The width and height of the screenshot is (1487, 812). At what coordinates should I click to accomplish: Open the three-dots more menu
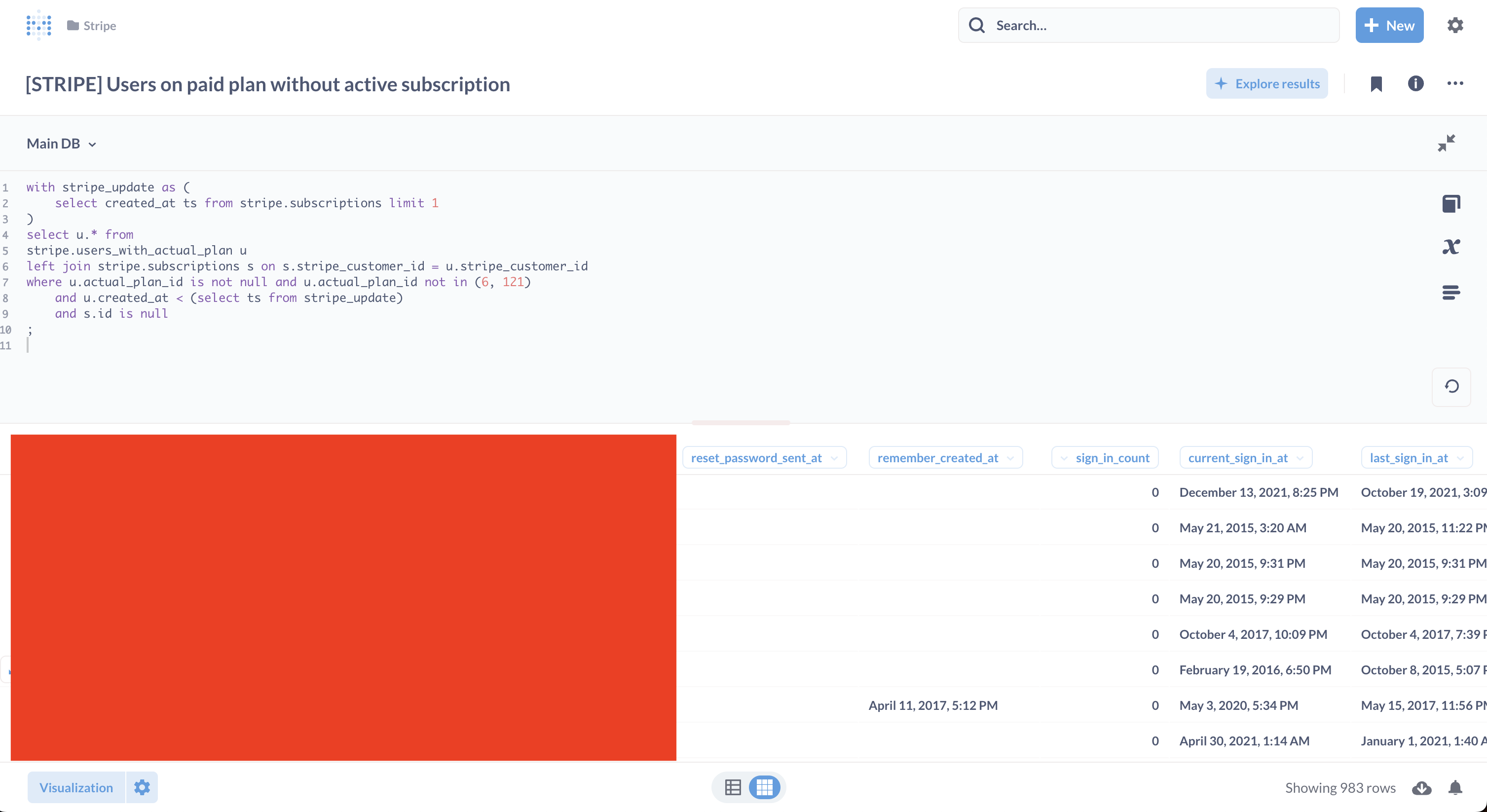coord(1454,84)
